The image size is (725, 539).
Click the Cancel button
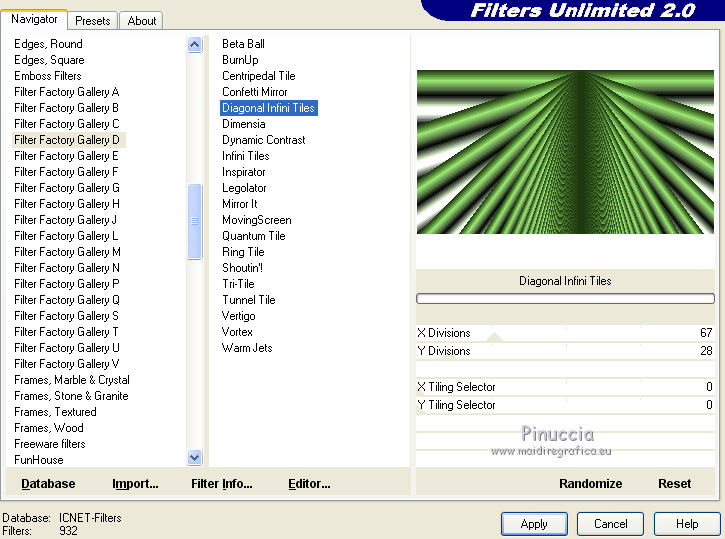click(x=610, y=524)
